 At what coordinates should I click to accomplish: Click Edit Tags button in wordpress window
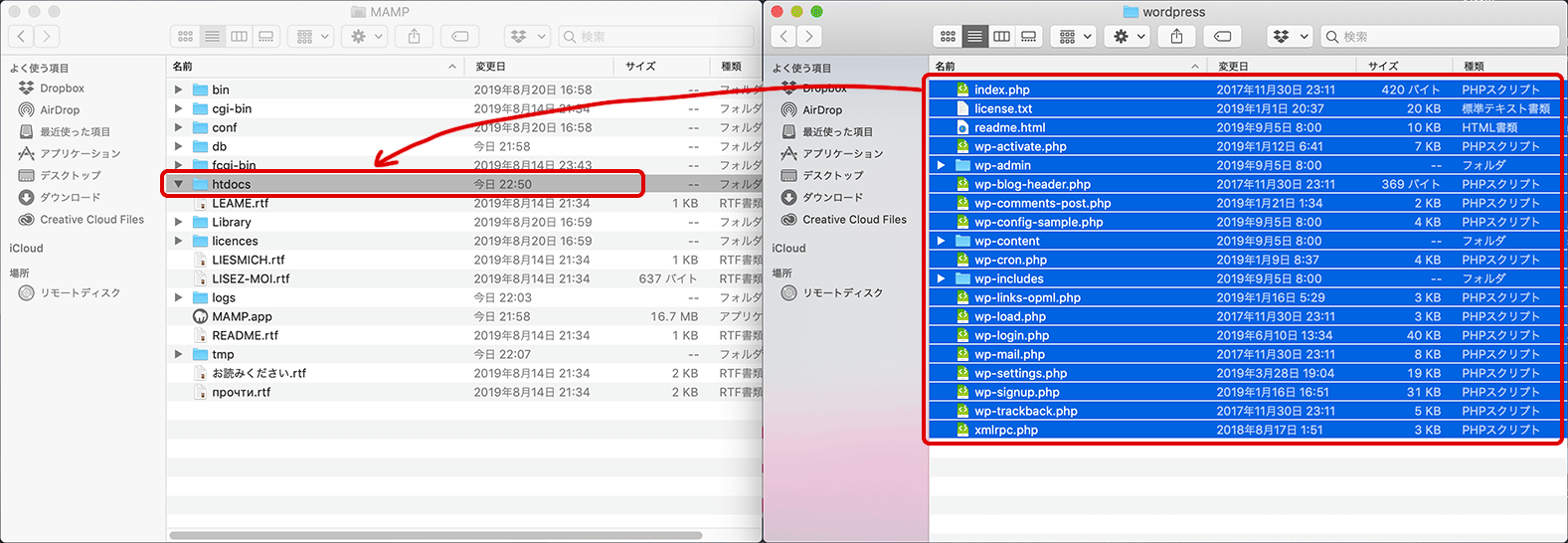tap(1223, 37)
